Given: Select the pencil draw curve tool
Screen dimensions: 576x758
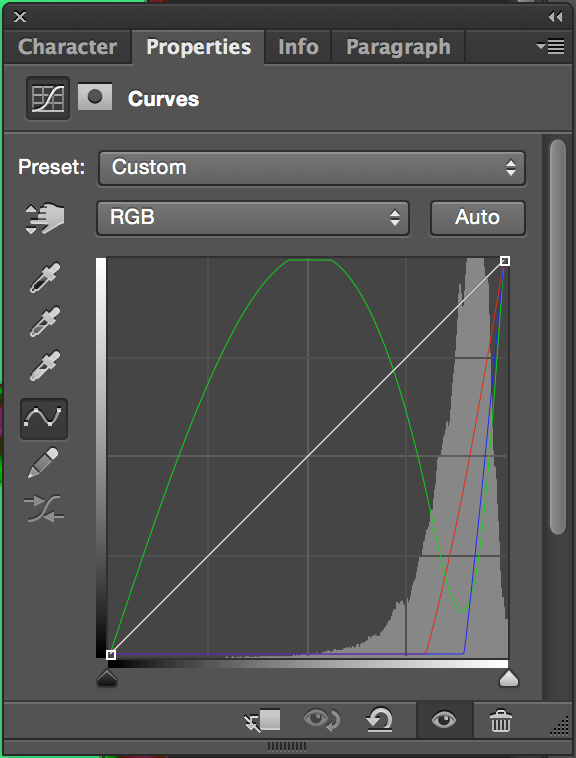Looking at the screenshot, I should coord(43,463).
